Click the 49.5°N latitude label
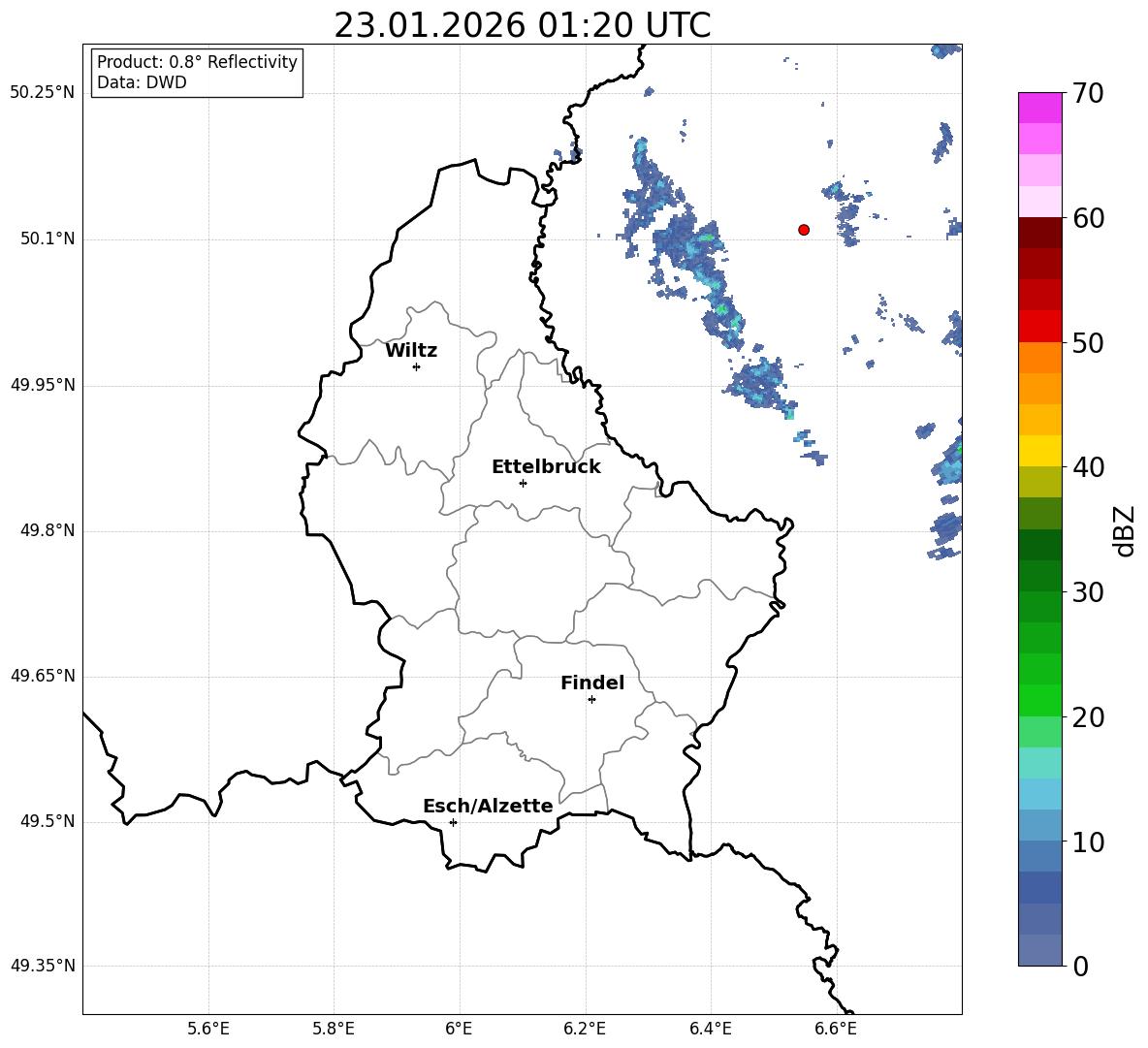 coord(48,821)
